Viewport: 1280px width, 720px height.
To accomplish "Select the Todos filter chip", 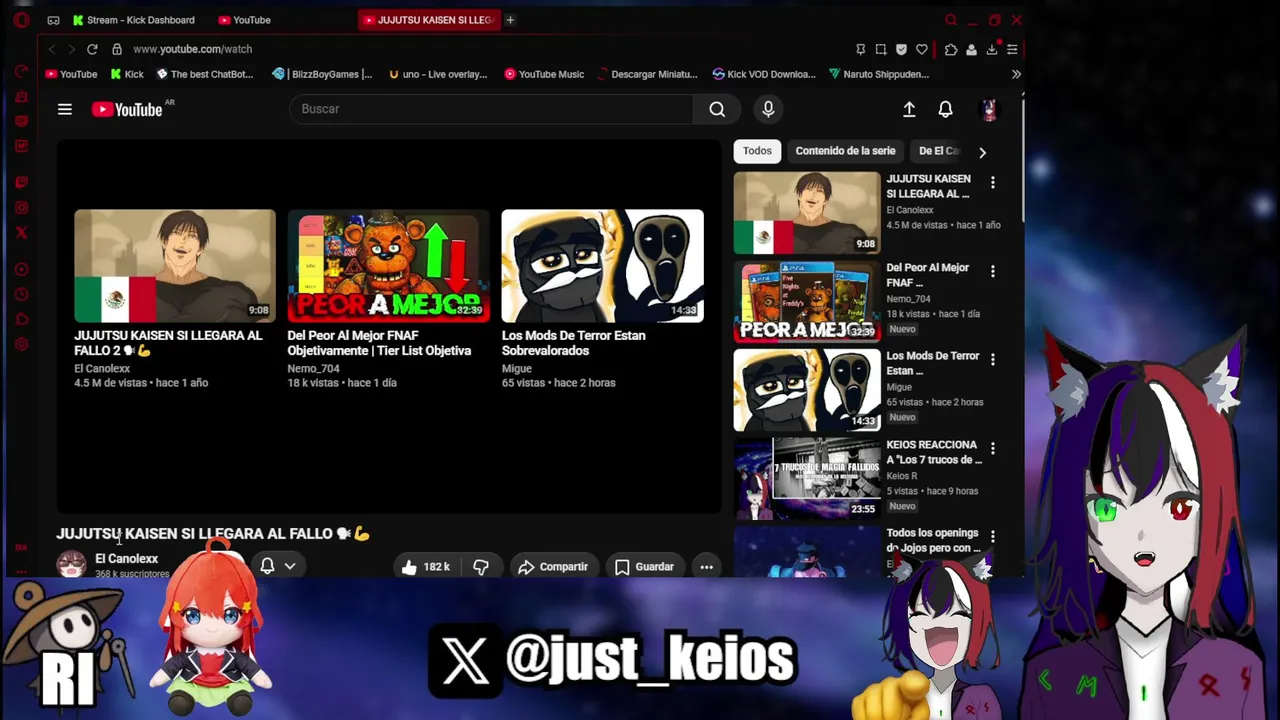I will (757, 151).
